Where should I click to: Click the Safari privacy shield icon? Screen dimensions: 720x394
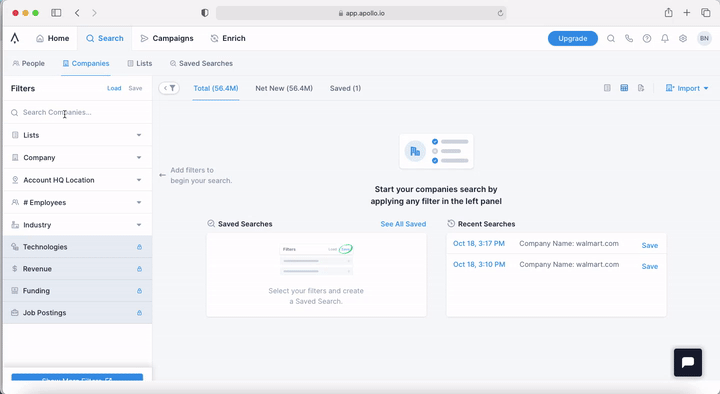(x=205, y=13)
